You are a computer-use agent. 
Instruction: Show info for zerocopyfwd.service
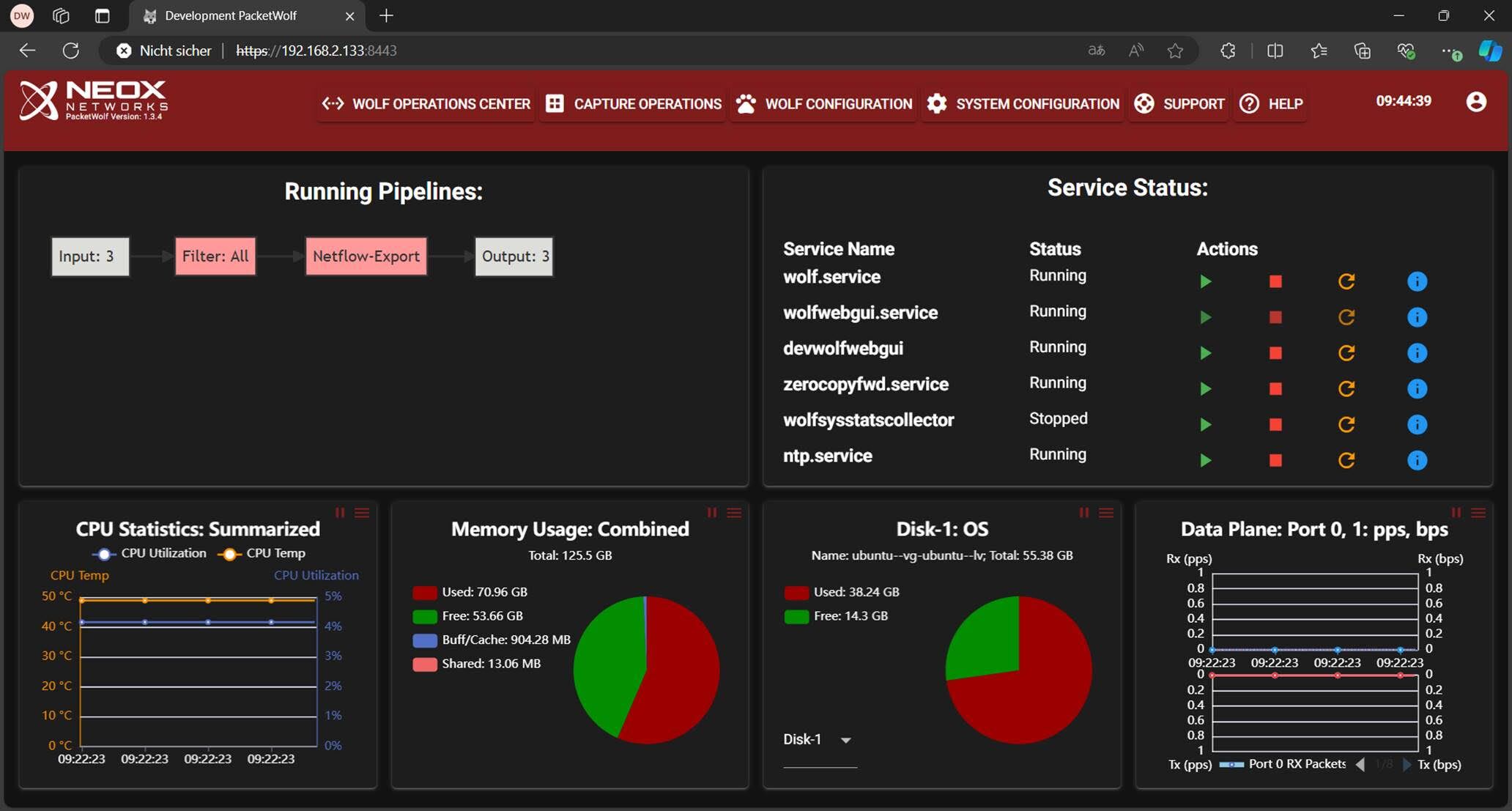pyautogui.click(x=1417, y=388)
